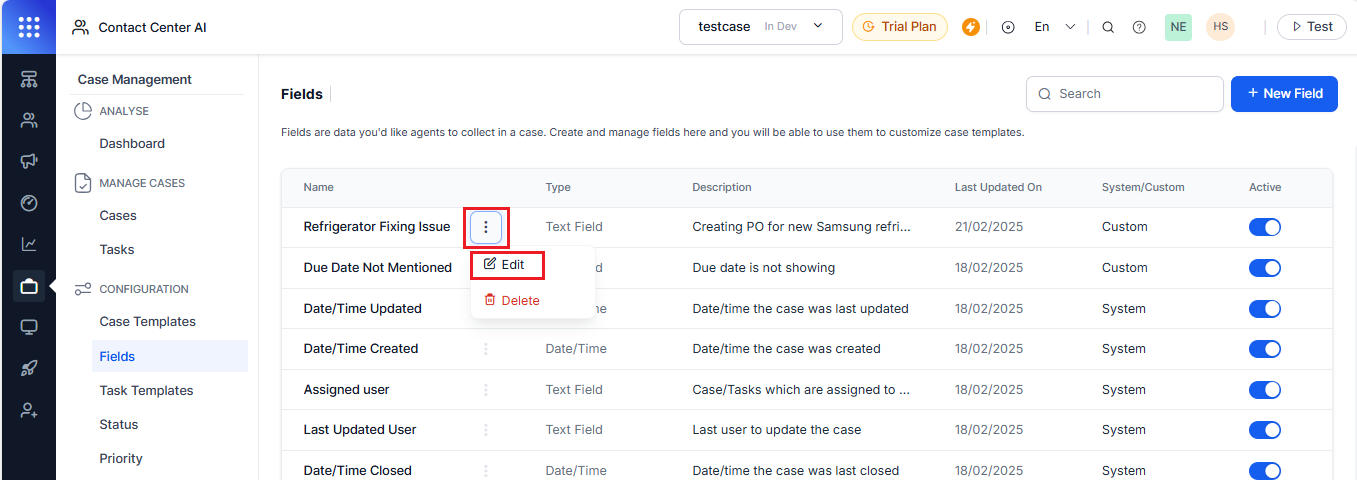
Task: Click the magnifier search icon in top bar
Action: (x=1108, y=27)
